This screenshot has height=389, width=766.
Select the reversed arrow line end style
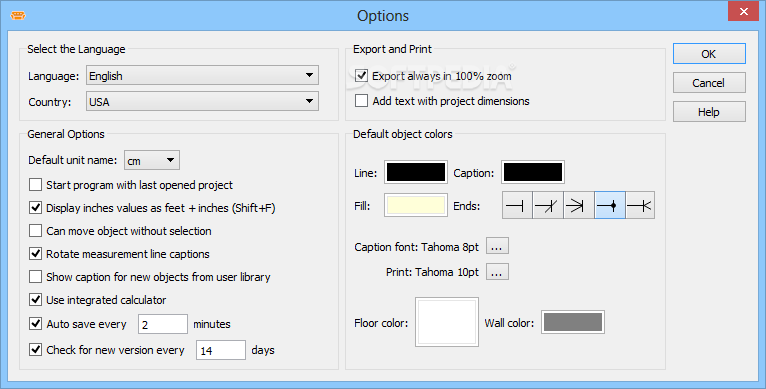(640, 206)
